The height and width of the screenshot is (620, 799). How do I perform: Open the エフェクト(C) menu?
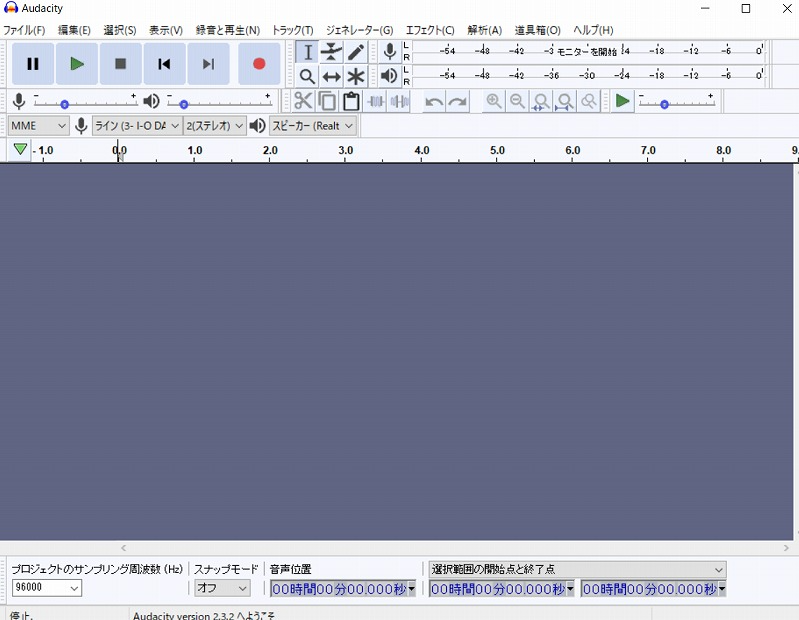tap(429, 30)
